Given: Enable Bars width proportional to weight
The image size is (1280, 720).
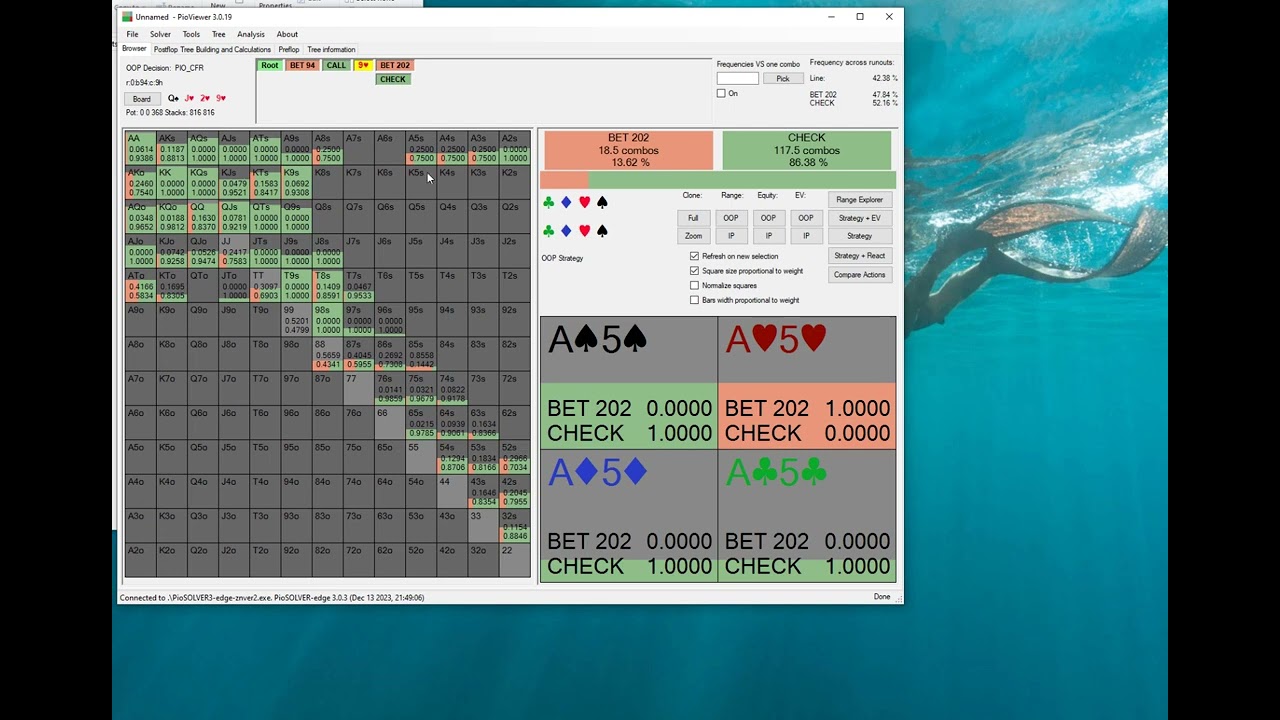Looking at the screenshot, I should coord(694,300).
